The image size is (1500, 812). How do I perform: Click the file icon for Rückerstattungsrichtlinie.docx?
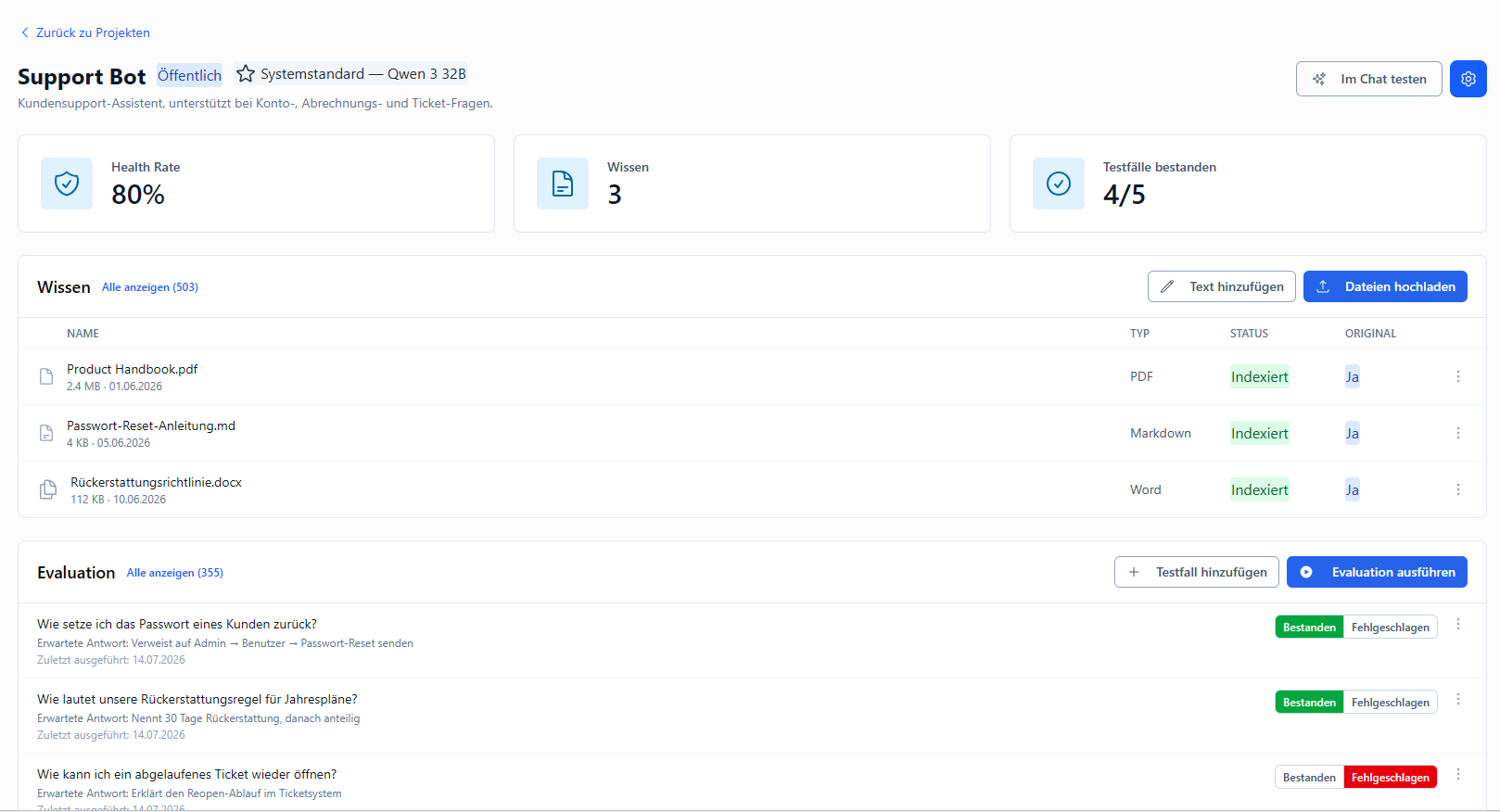pos(48,489)
